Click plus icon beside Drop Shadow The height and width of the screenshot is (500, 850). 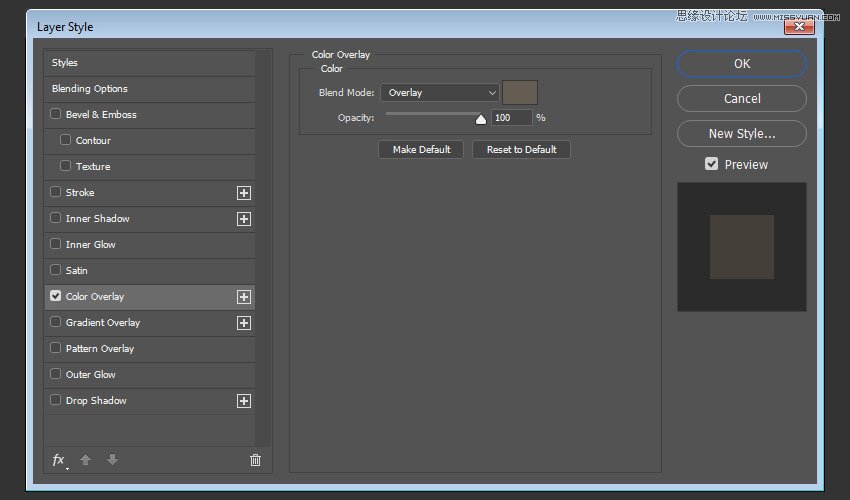pyautogui.click(x=243, y=401)
